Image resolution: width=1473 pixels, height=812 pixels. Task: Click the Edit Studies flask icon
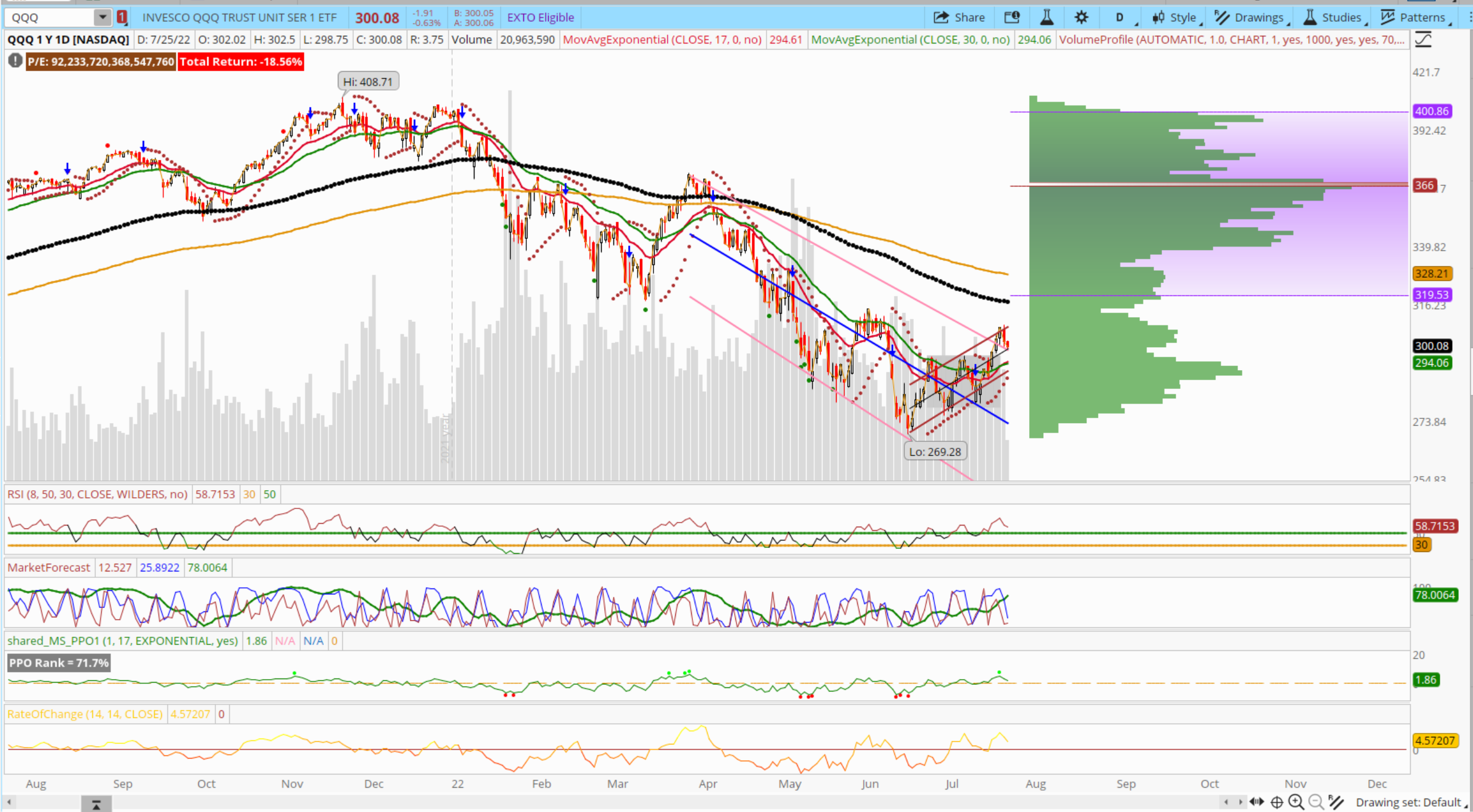pos(1047,18)
